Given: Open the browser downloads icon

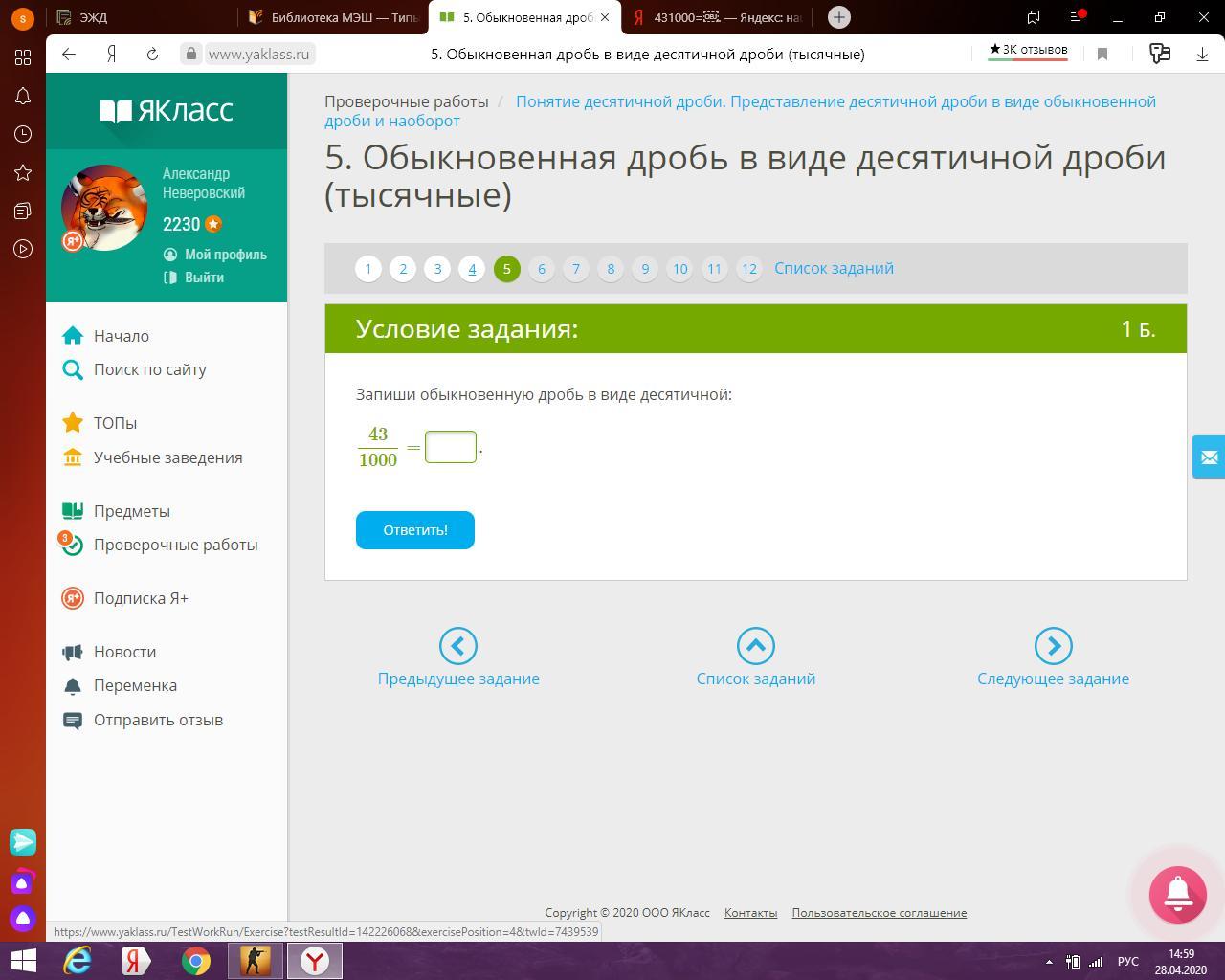Looking at the screenshot, I should pos(1202,55).
